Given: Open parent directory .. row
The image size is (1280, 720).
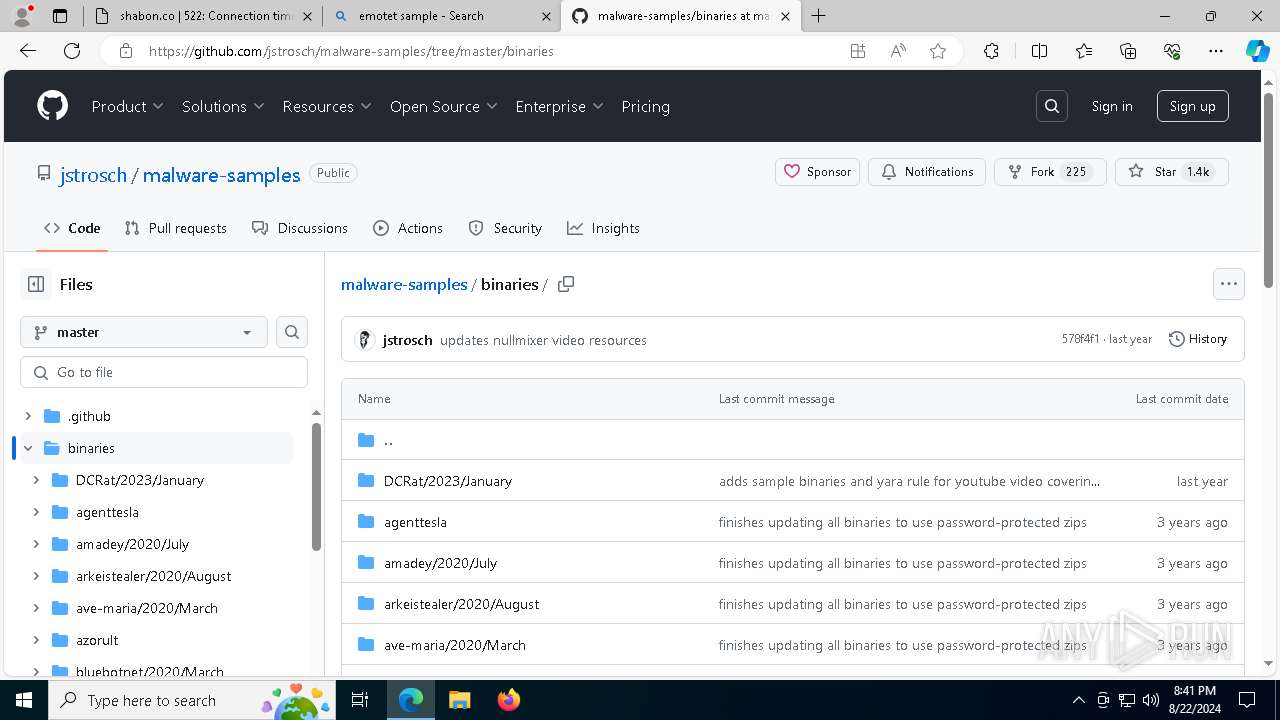Looking at the screenshot, I should 792,440.
